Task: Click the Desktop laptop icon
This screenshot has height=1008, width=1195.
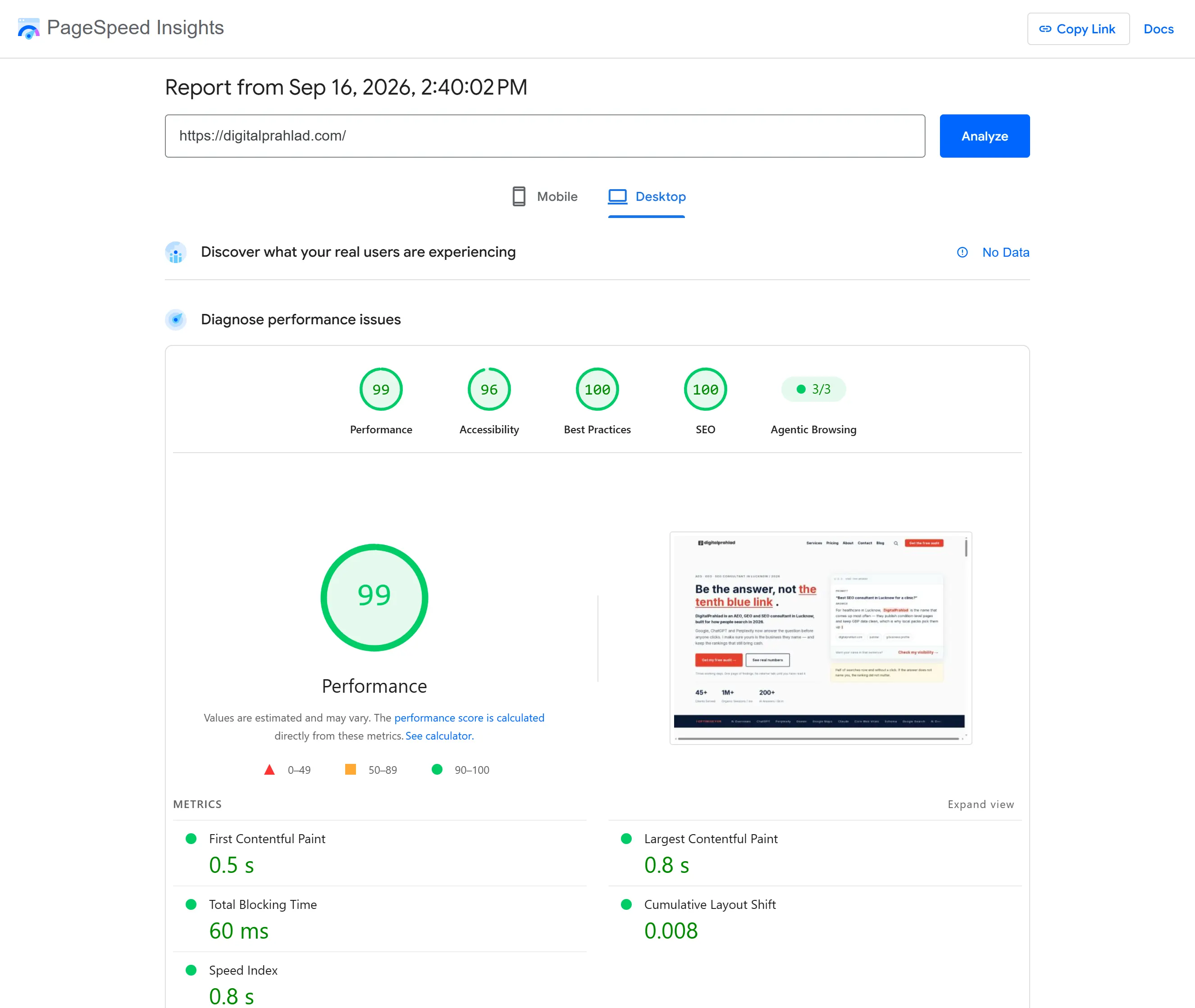Action: [617, 196]
